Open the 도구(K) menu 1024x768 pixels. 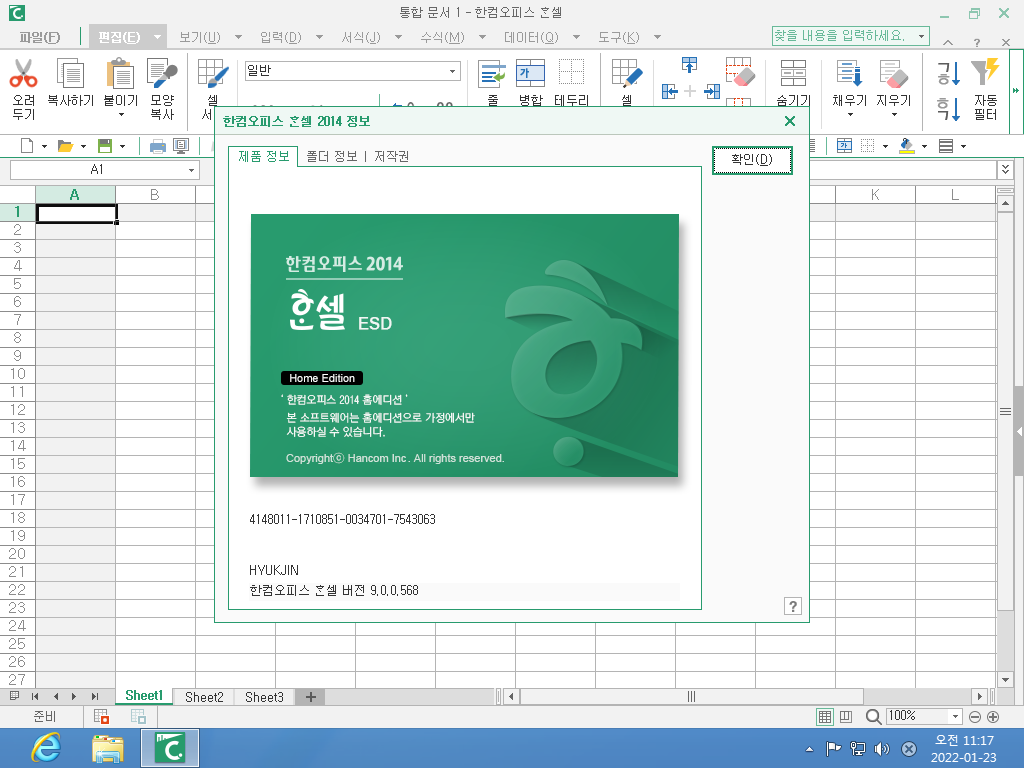click(x=618, y=37)
